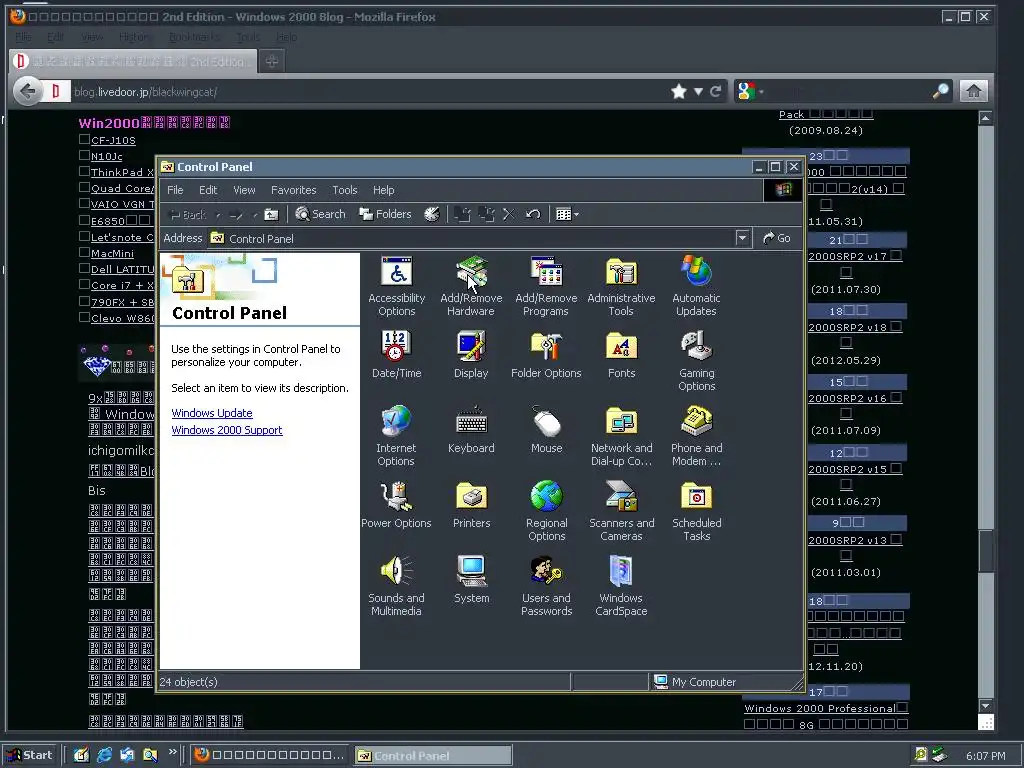Open Scanners and Cameras
Screen dimensions: 1024x768
621,511
